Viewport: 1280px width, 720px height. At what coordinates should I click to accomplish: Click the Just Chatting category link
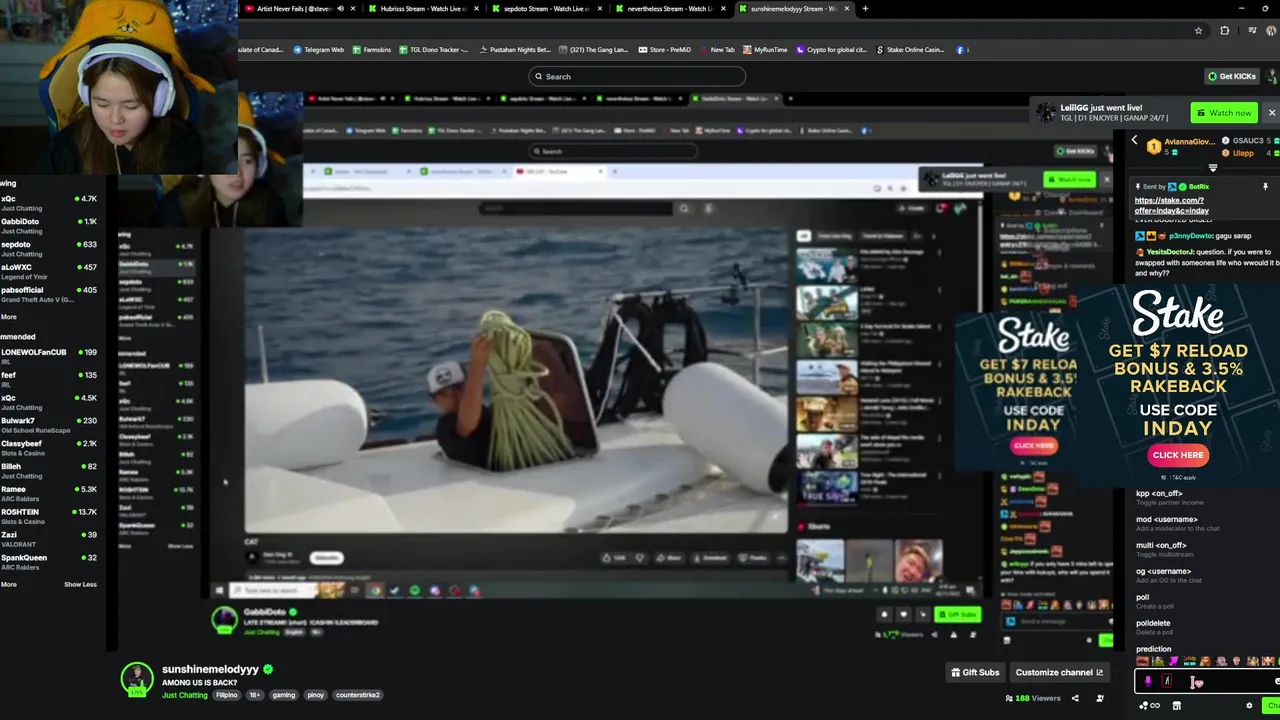[x=184, y=695]
